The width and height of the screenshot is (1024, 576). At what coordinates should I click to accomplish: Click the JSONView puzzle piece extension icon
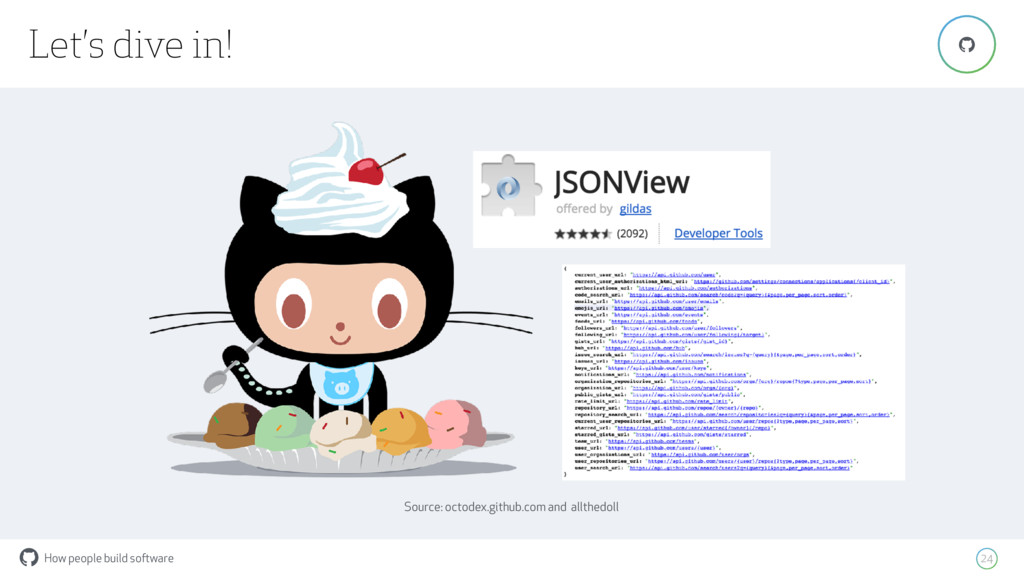(x=511, y=186)
